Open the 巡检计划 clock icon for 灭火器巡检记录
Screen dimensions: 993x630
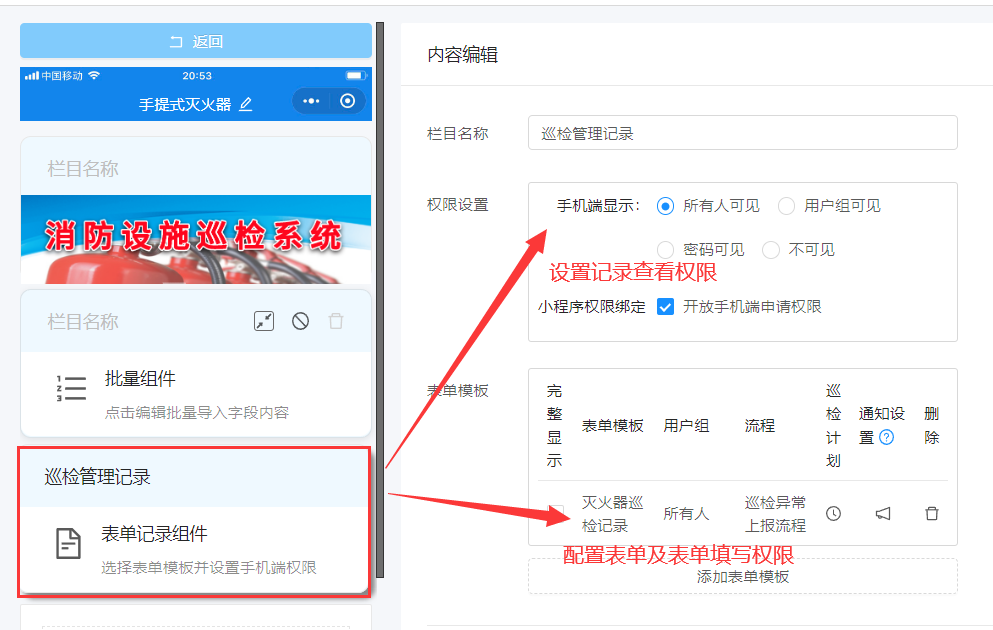tap(834, 512)
